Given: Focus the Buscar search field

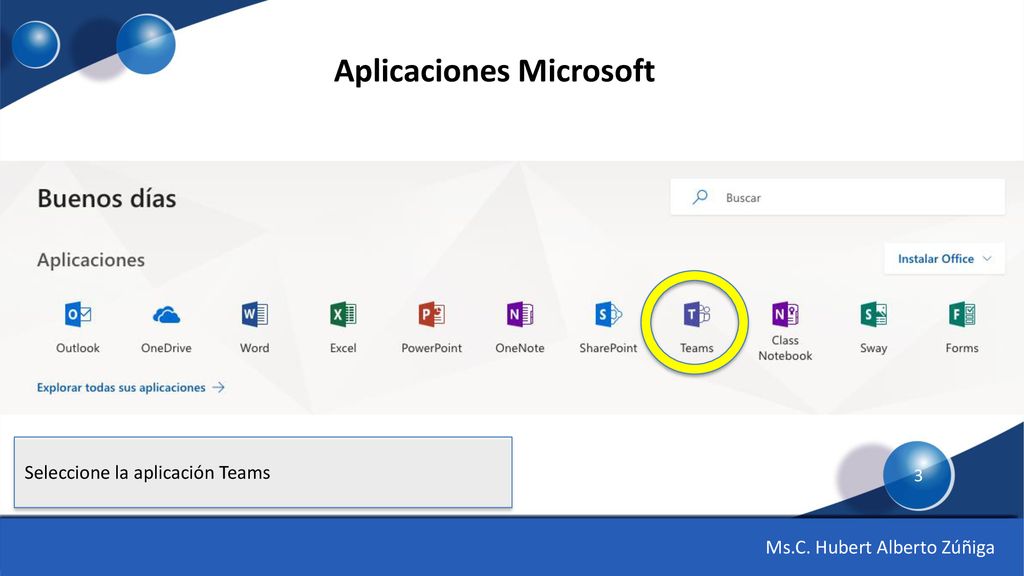Looking at the screenshot, I should (837, 197).
